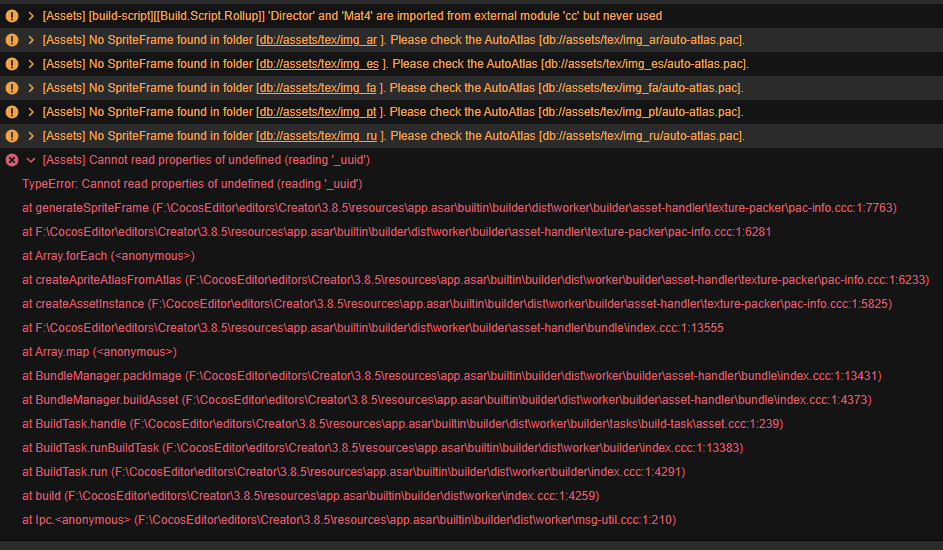Expand the img_pt SpriteFrame warning
943x550 pixels.
point(31,112)
